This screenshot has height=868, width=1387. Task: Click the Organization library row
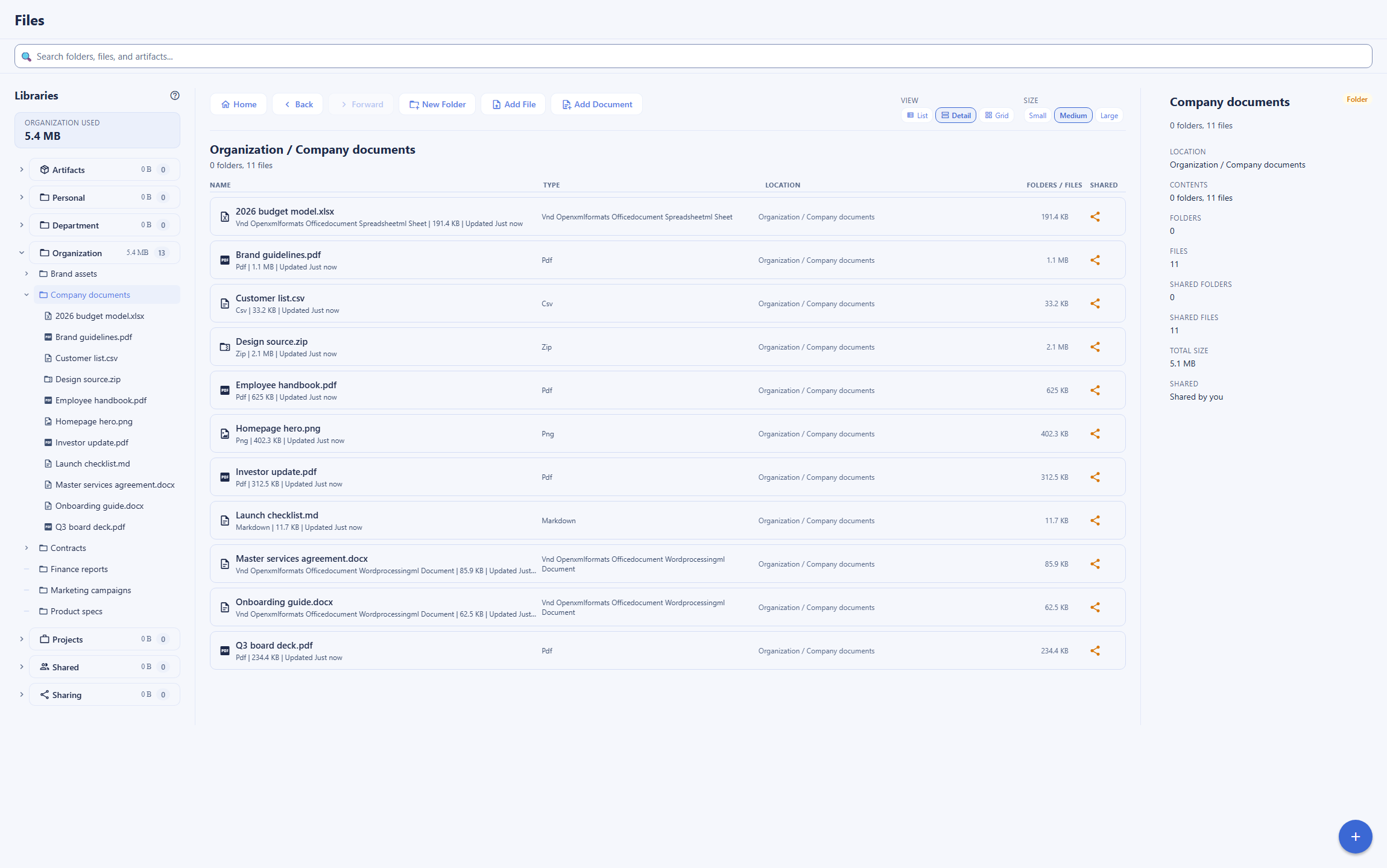coord(104,253)
